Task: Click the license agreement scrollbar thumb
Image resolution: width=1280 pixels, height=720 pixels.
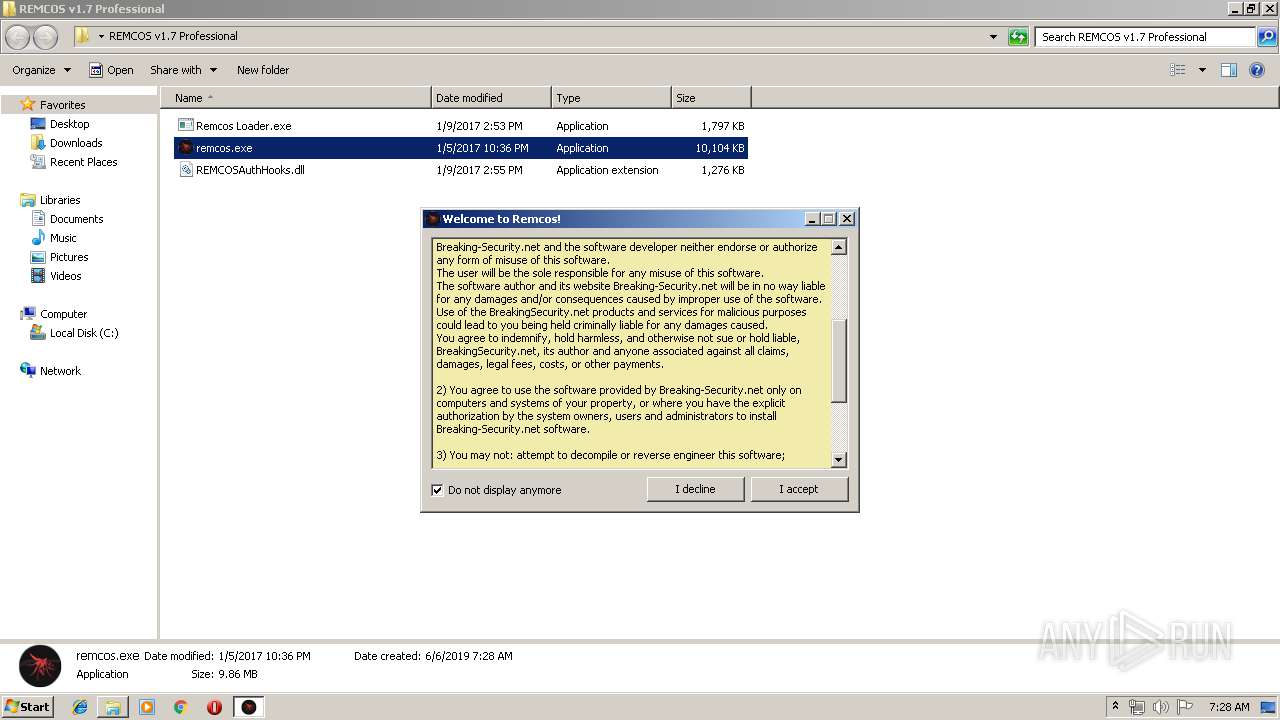Action: click(839, 361)
